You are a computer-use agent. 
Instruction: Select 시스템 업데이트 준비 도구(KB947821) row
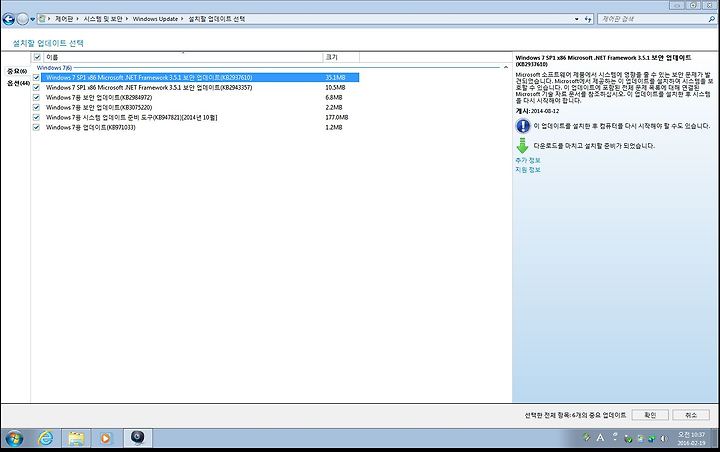coord(200,118)
